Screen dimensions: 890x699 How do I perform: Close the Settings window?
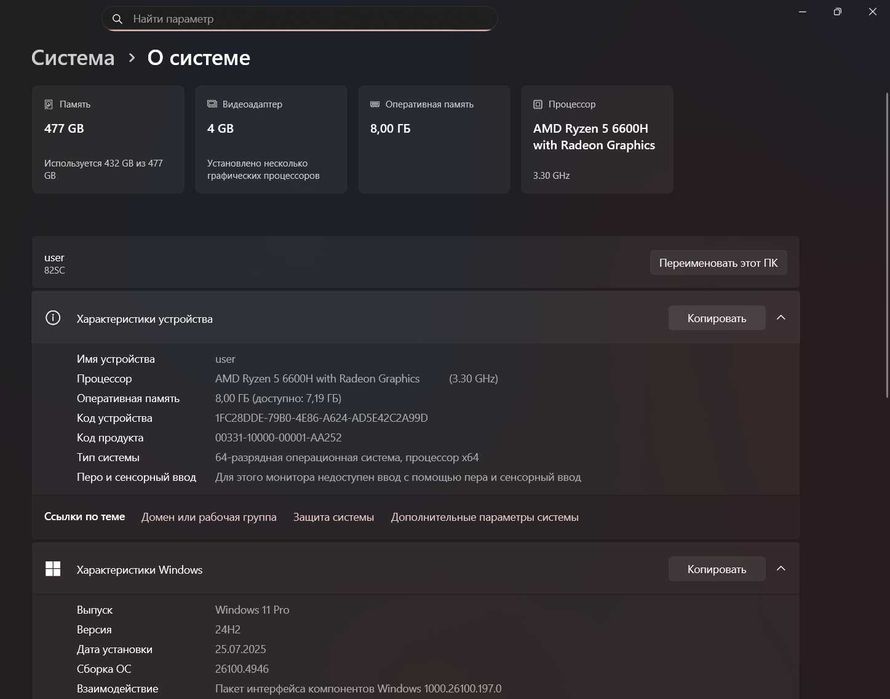pos(872,12)
